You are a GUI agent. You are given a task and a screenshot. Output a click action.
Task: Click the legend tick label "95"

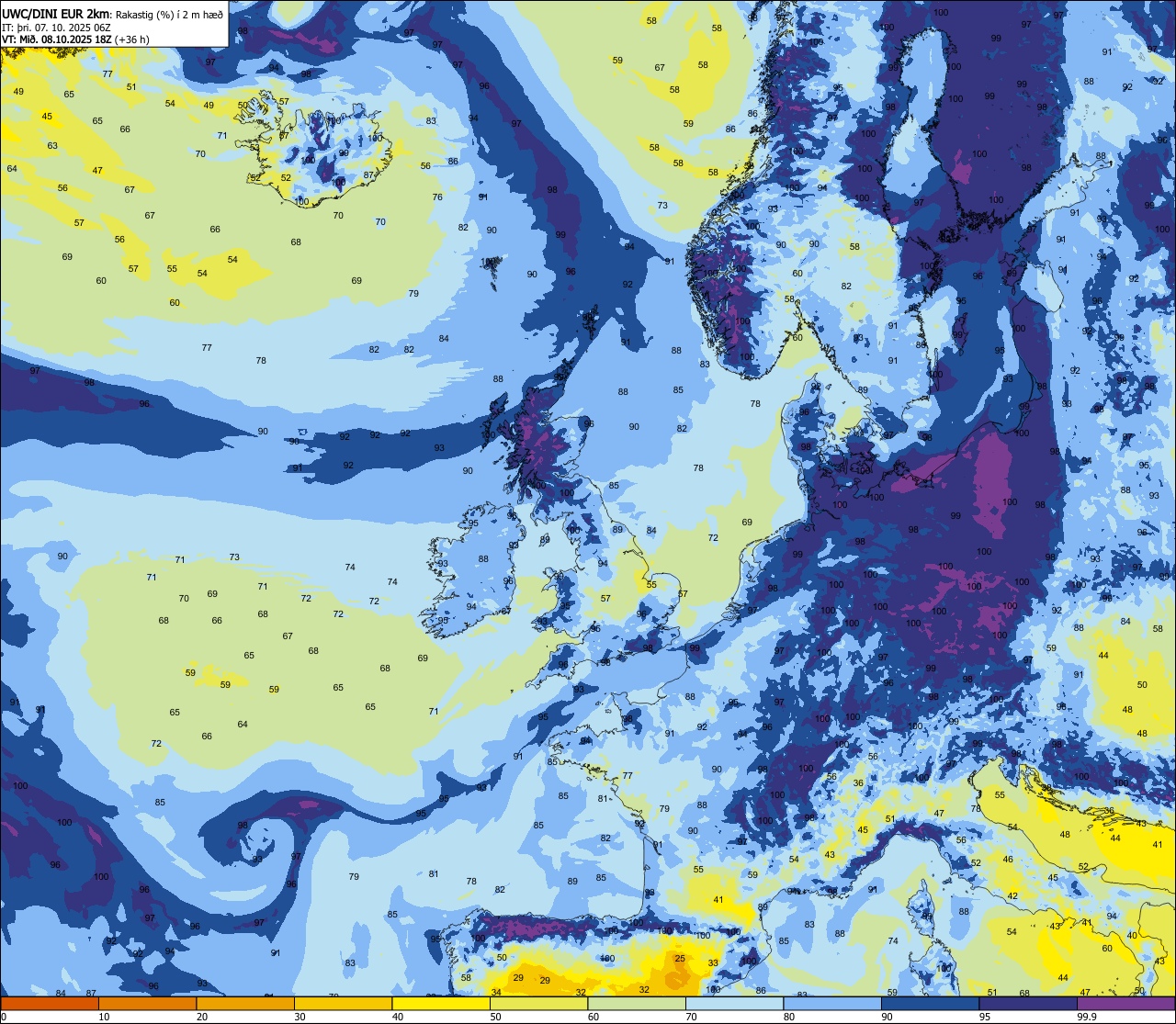pyautogui.click(x=985, y=1017)
